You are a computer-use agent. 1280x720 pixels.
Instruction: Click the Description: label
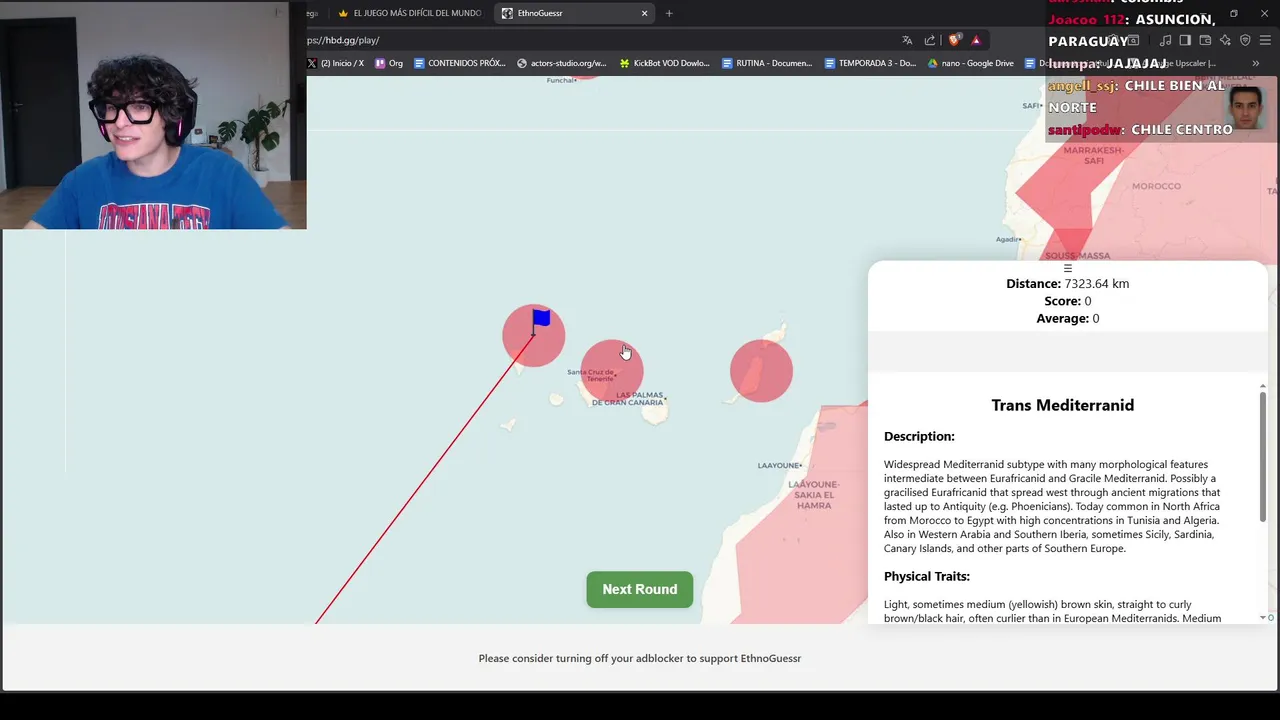pos(919,436)
